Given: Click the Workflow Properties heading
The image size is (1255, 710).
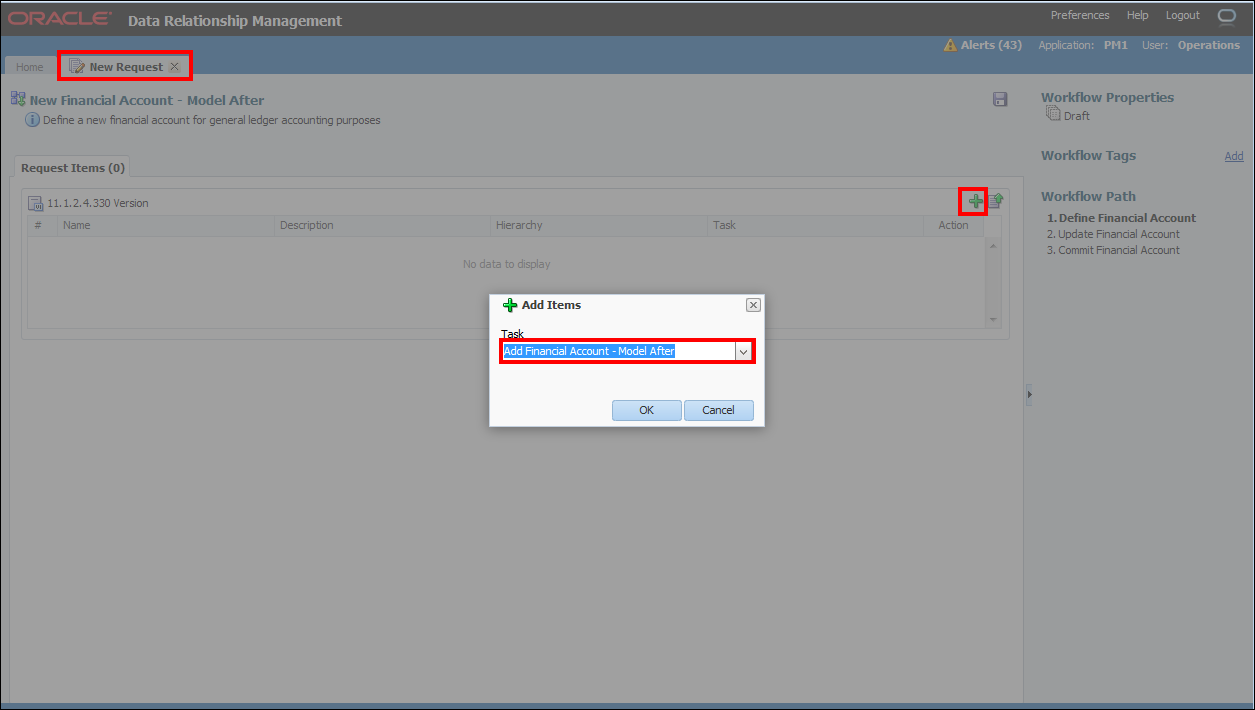Looking at the screenshot, I should point(1107,97).
